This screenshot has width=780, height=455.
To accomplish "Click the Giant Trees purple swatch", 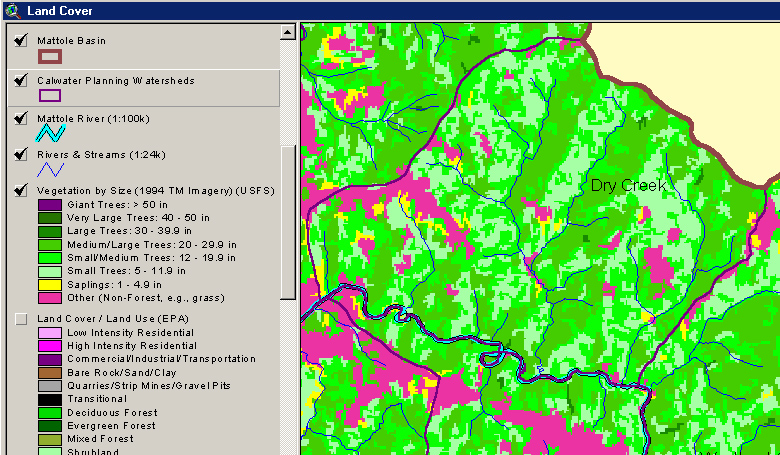I will point(50,205).
